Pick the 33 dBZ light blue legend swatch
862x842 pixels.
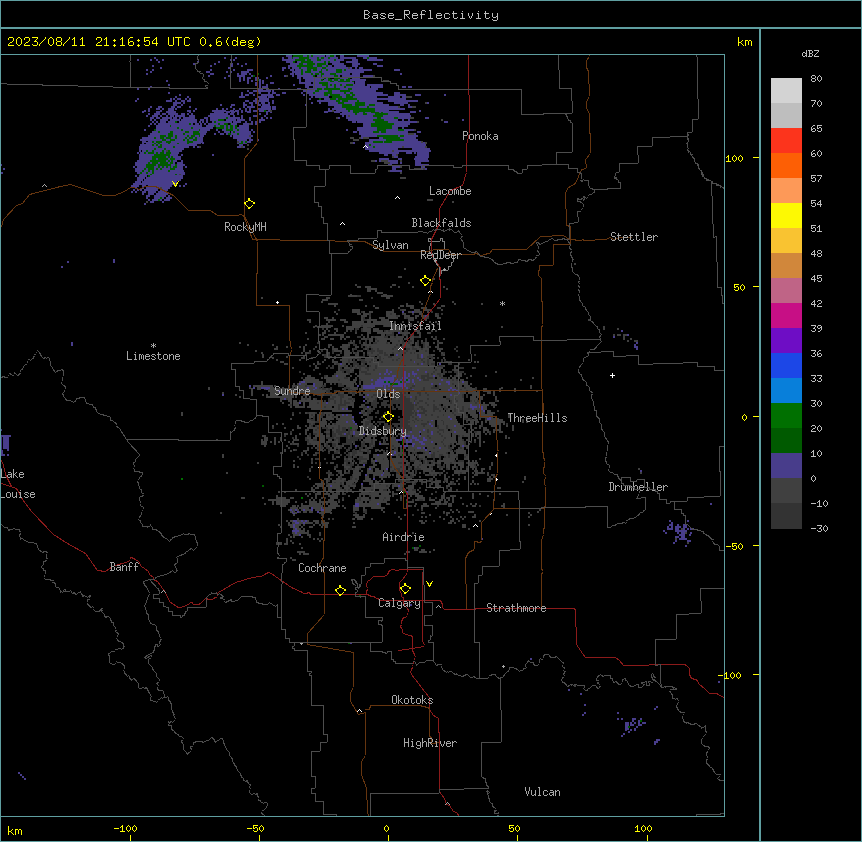pyautogui.click(x=786, y=390)
